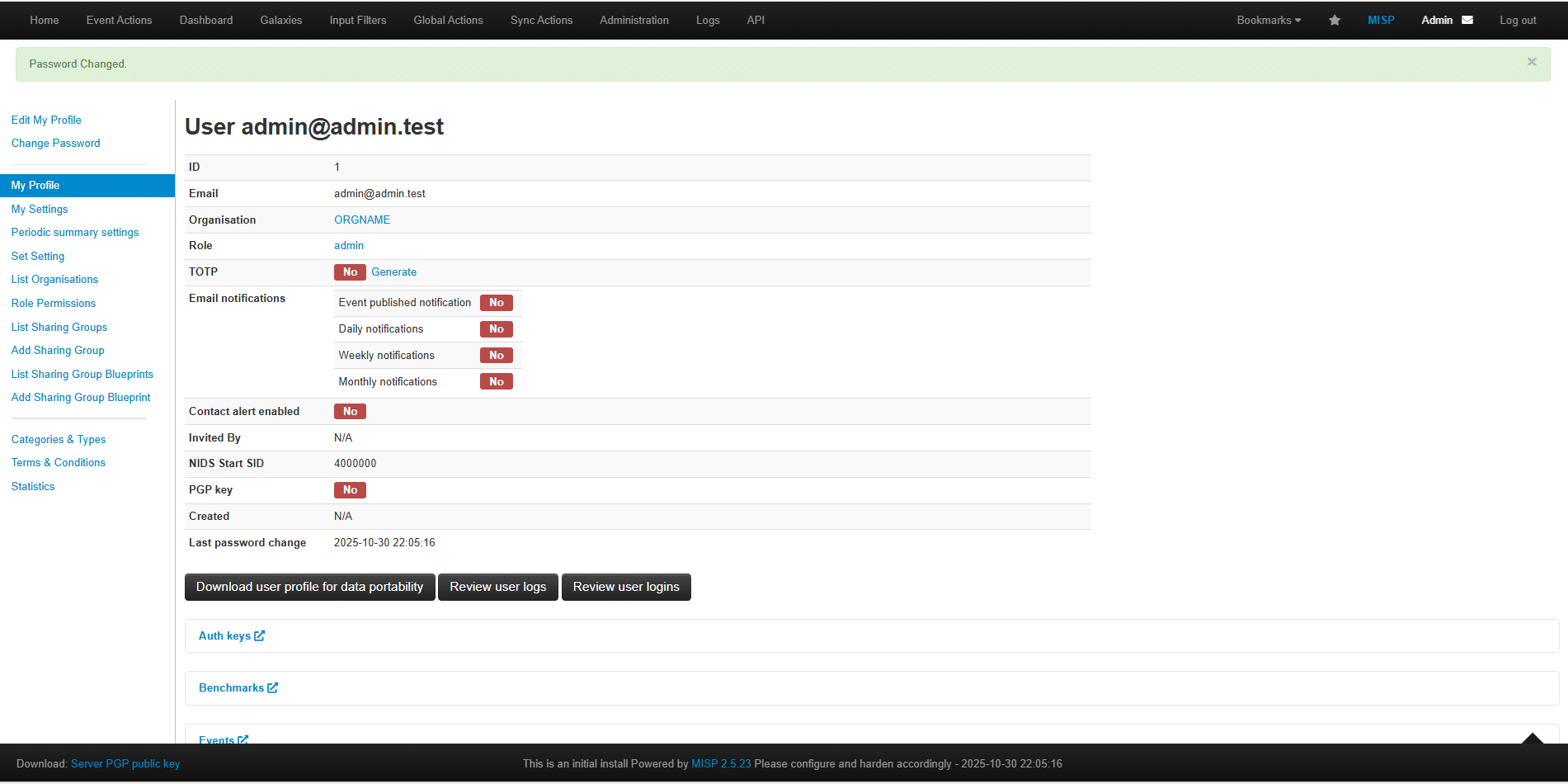
Task: Click Generate link for TOTP
Action: pyautogui.click(x=393, y=272)
